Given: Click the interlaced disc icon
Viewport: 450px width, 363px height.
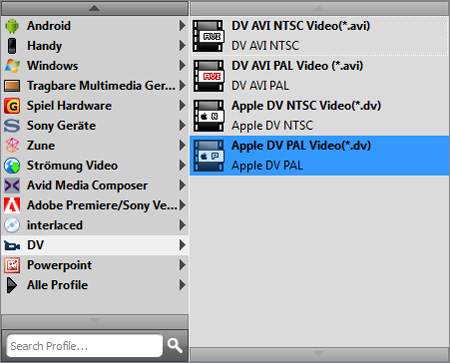Looking at the screenshot, I should coord(12,225).
